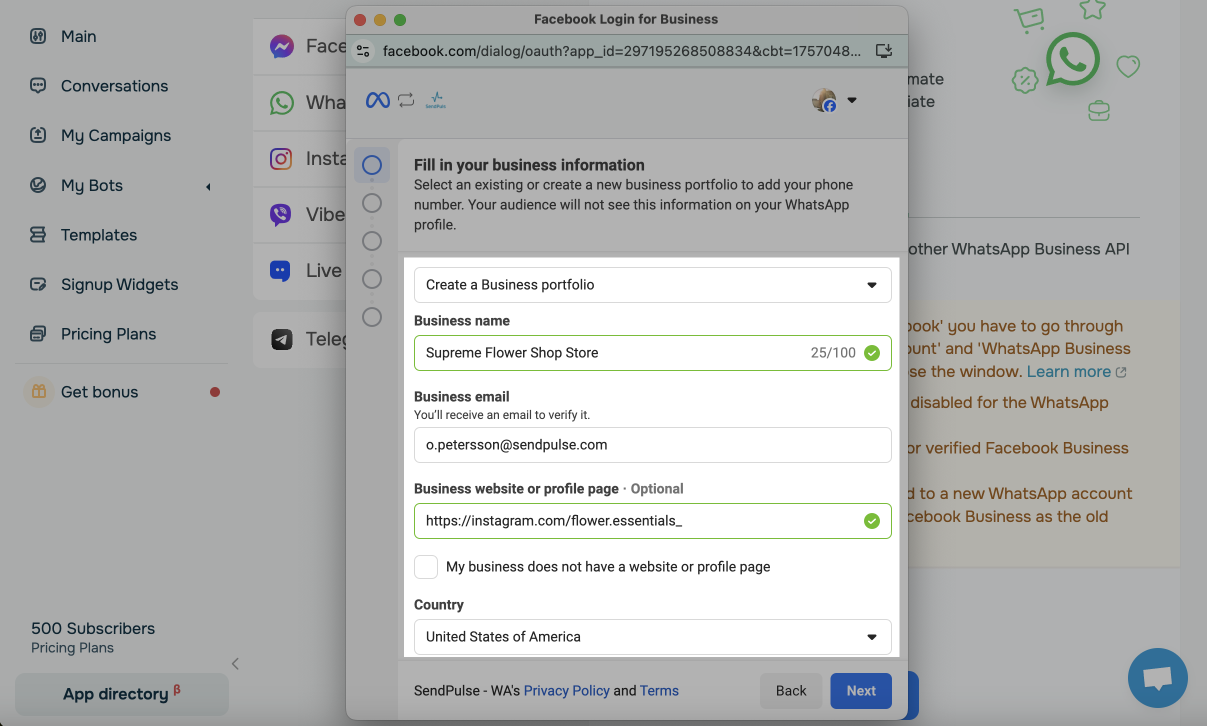
Task: Open the live chat support bubble
Action: [1157, 679]
